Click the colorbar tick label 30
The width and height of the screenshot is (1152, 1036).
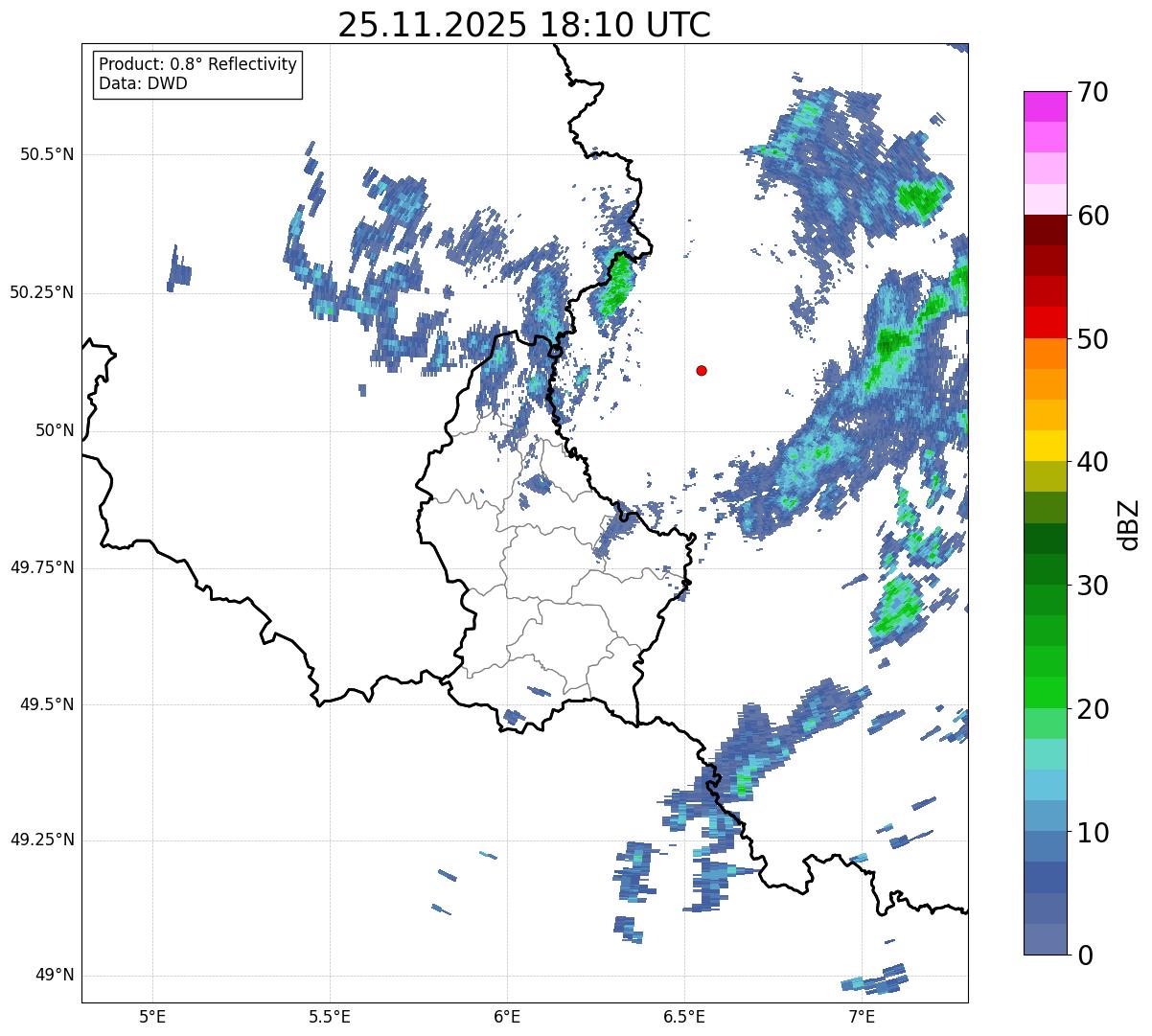(1092, 586)
